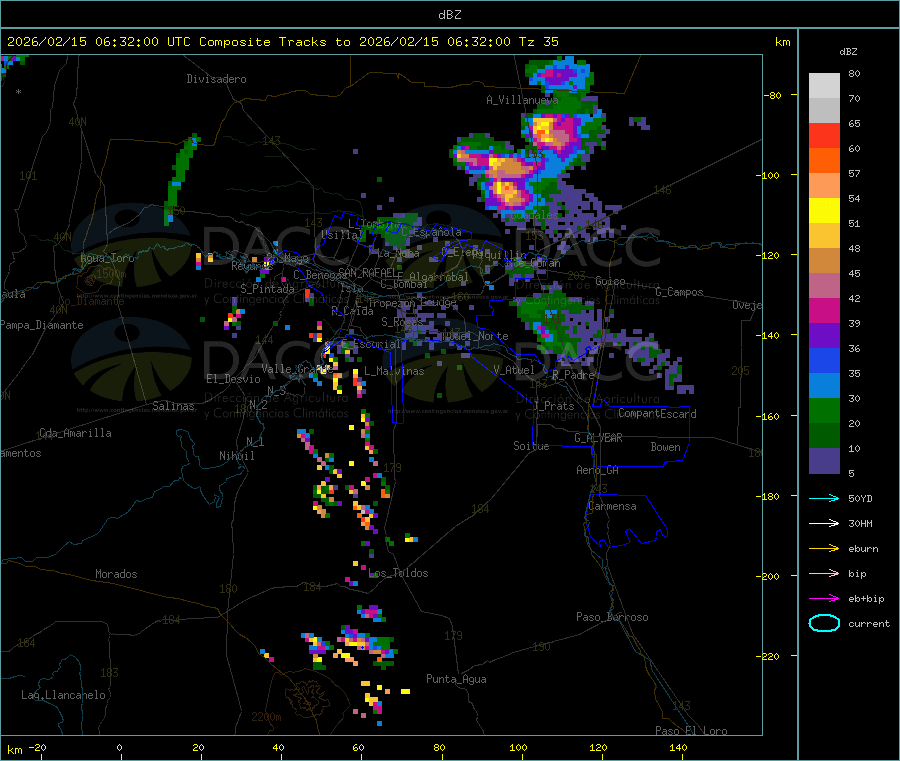Screen dimensions: 900x761
Task: Click the 'CompantEscard' map label
Action: tap(657, 413)
